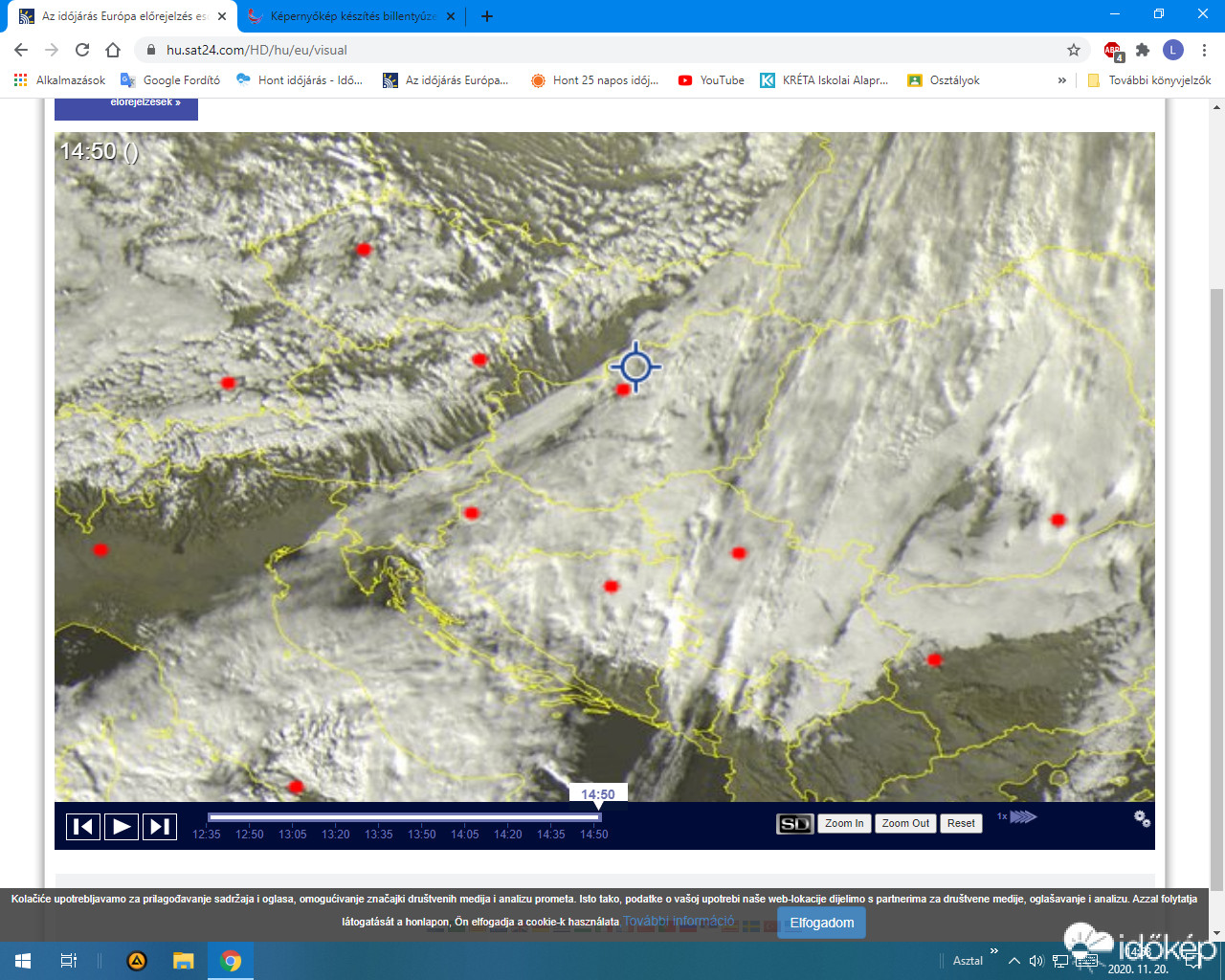This screenshot has height=980, width=1225.
Task: Show hidden system tray icons
Action: (1014, 961)
